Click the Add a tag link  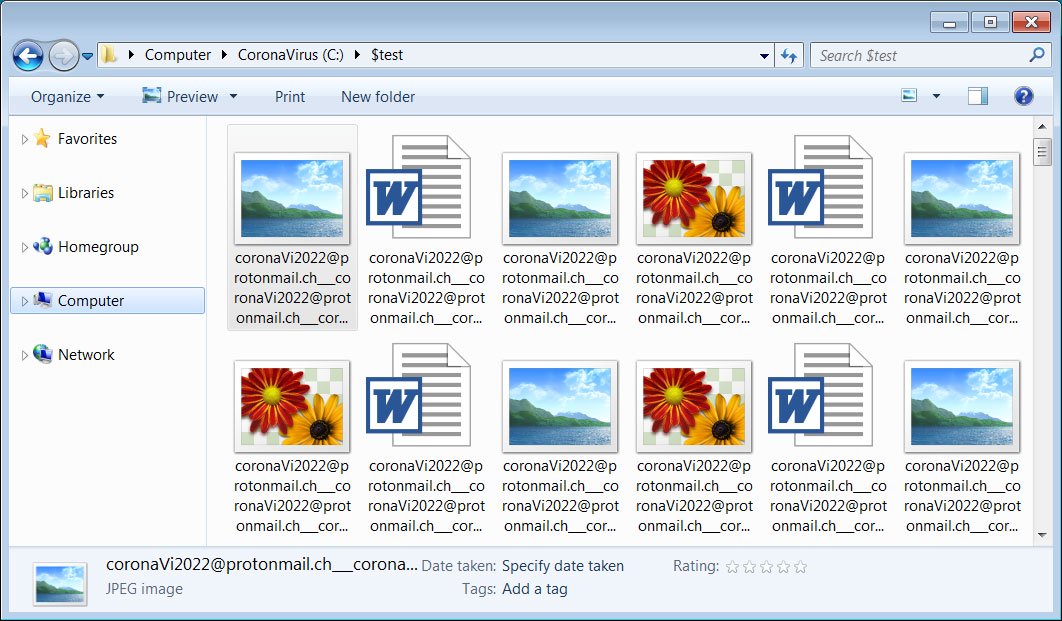pos(534,589)
